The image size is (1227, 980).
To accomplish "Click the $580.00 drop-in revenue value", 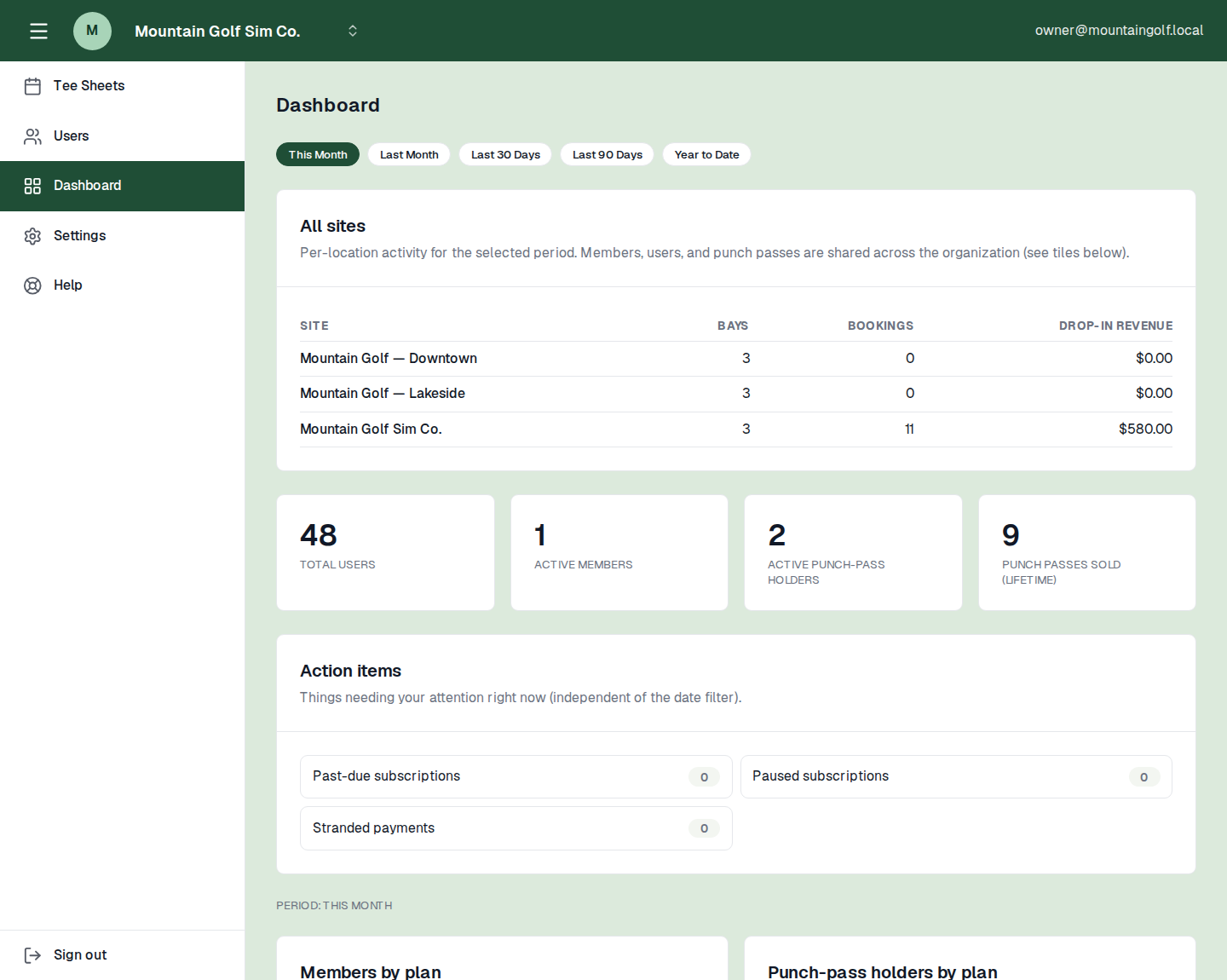I will coord(1145,429).
